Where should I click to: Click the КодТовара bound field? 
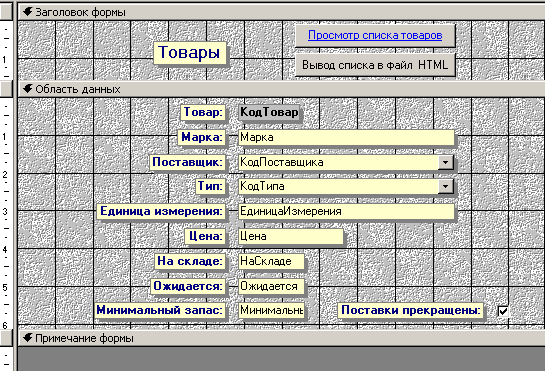pos(269,112)
